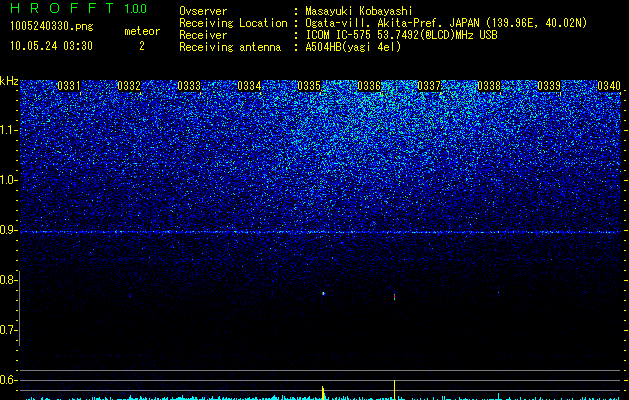Image resolution: width=629 pixels, height=400 pixels.
Task: Click the 0337 time marker
Action: [429, 86]
